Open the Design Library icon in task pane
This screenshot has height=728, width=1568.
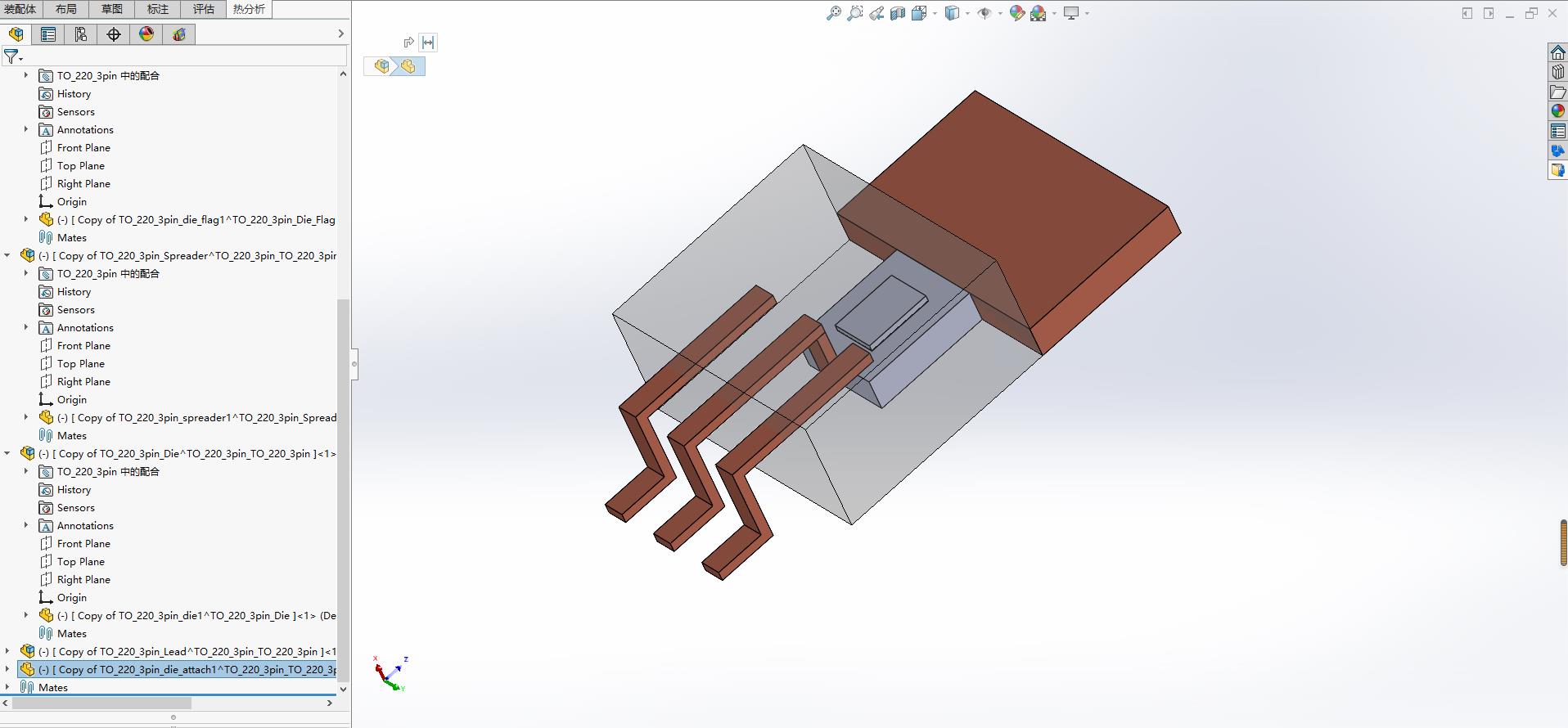coord(1558,72)
